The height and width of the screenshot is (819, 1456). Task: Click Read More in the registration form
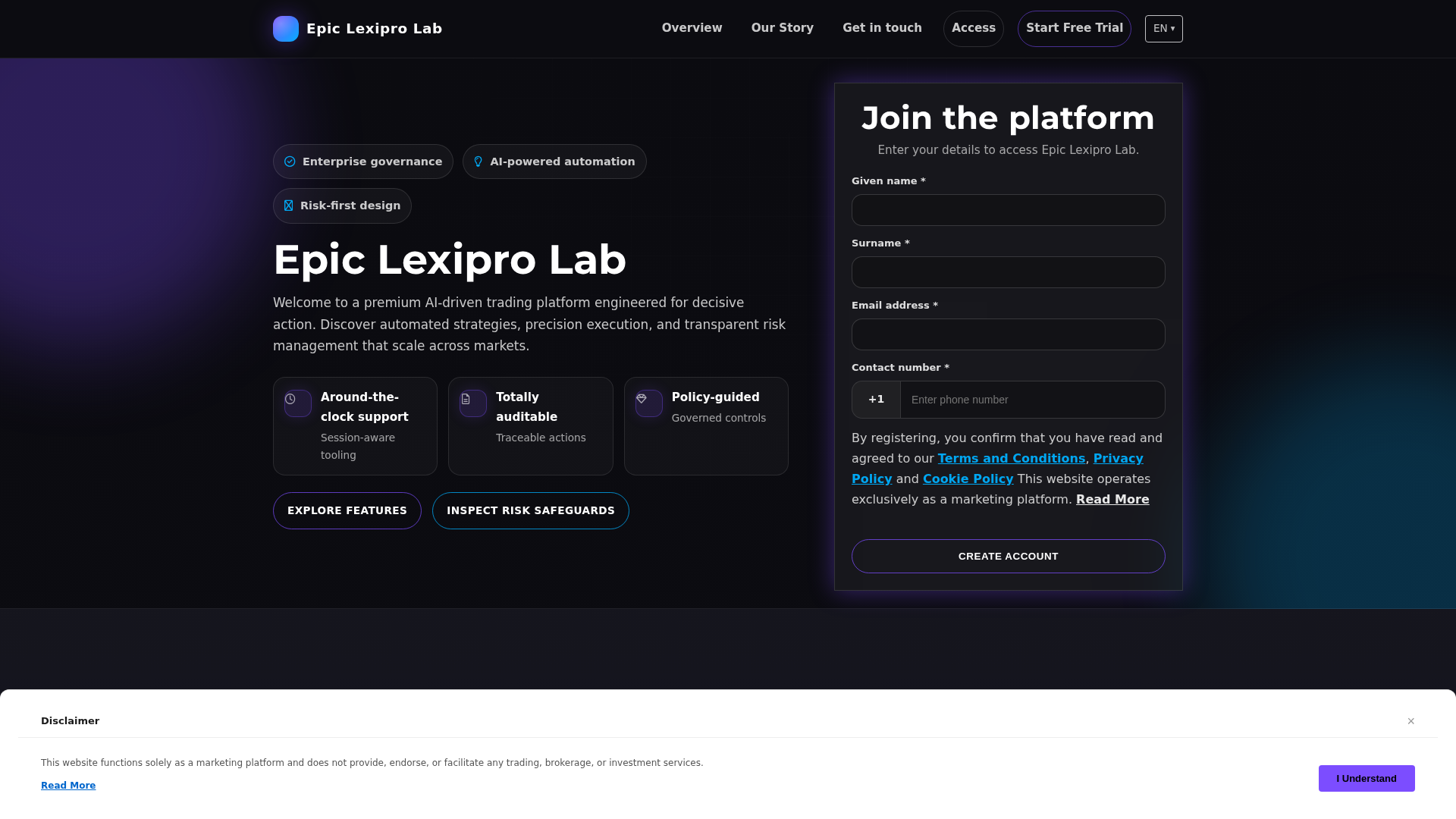coord(1112,500)
